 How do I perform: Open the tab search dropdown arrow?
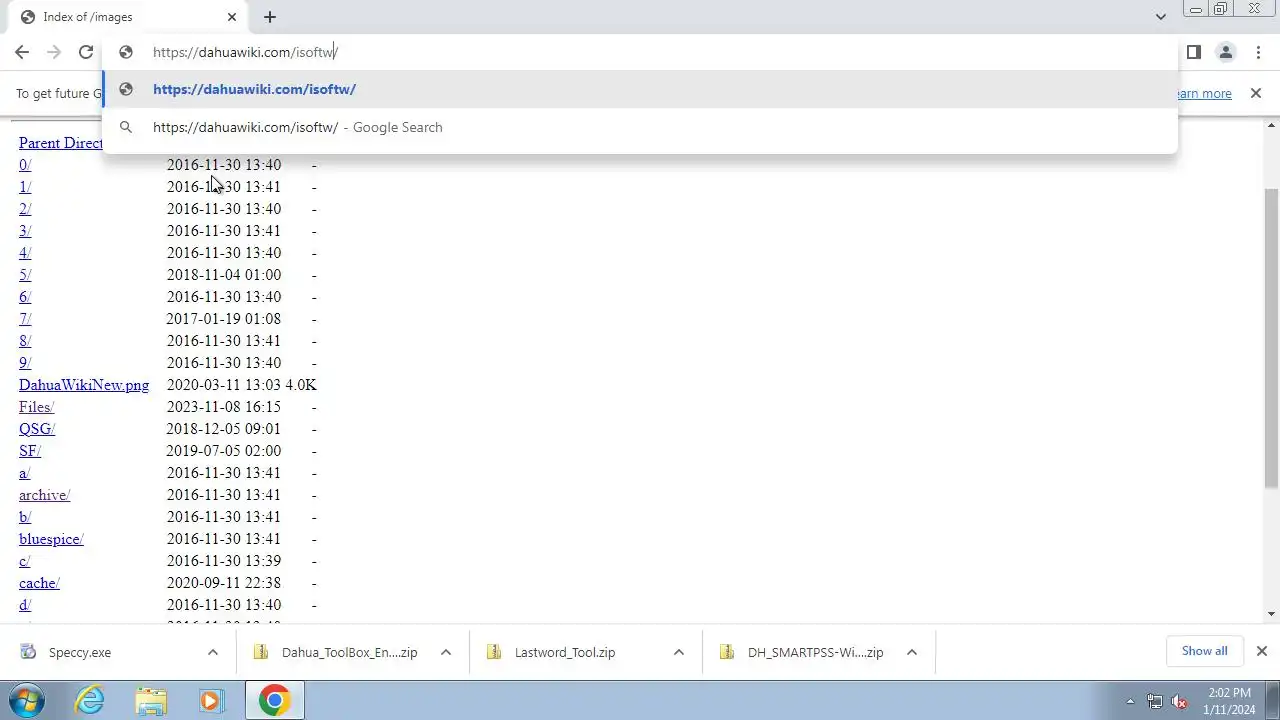(x=1160, y=17)
